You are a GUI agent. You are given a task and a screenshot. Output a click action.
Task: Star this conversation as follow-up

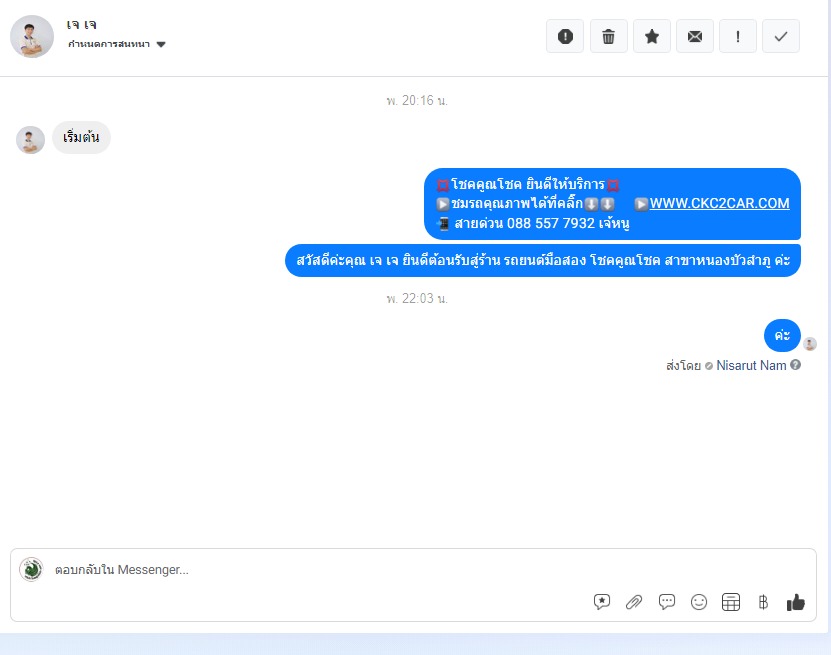(x=652, y=37)
